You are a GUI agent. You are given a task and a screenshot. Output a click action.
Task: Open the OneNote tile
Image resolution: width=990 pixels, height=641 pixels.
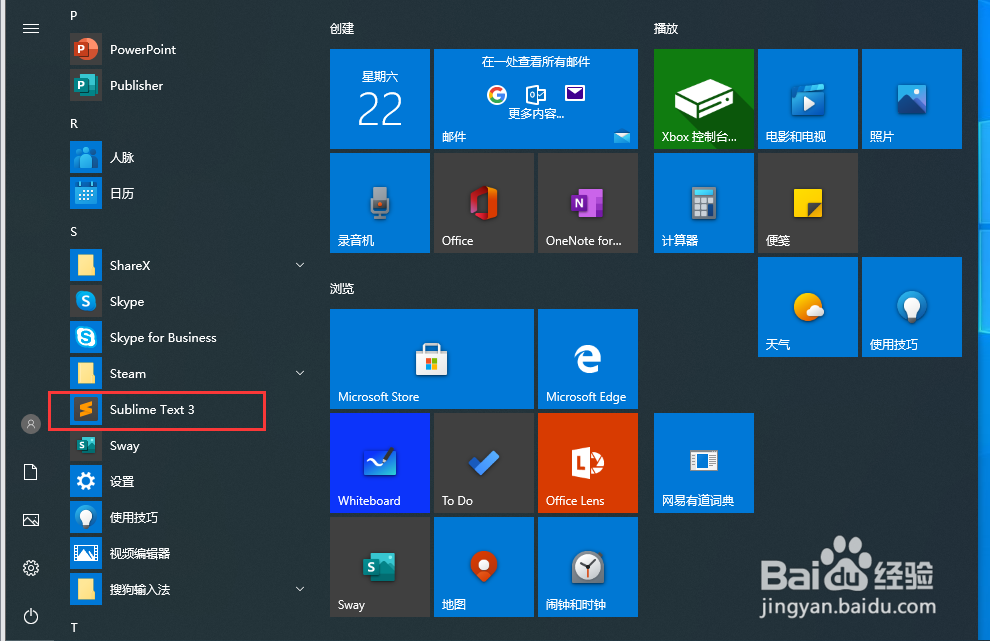tap(588, 203)
